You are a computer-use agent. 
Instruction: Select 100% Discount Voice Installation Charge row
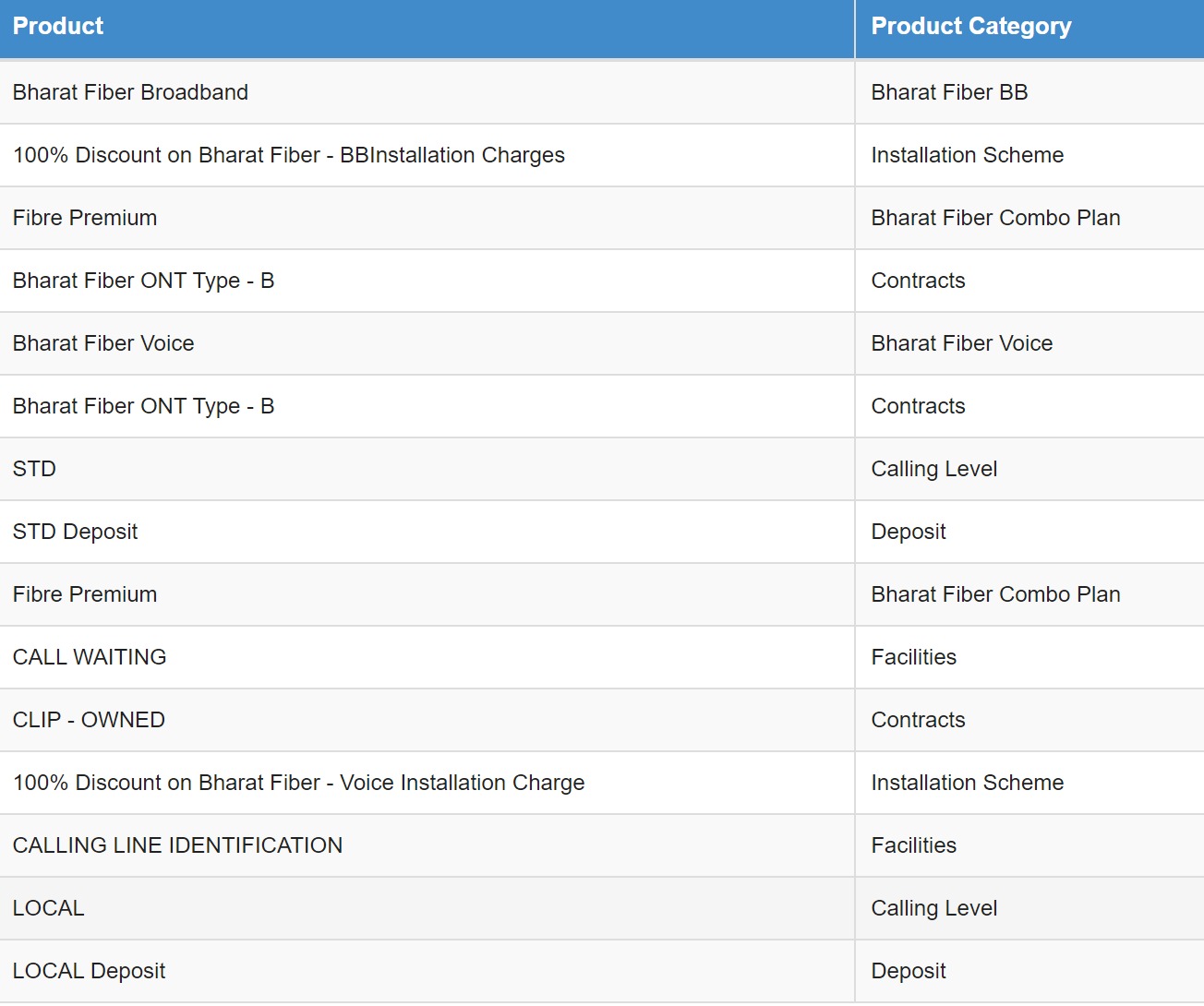click(x=602, y=783)
